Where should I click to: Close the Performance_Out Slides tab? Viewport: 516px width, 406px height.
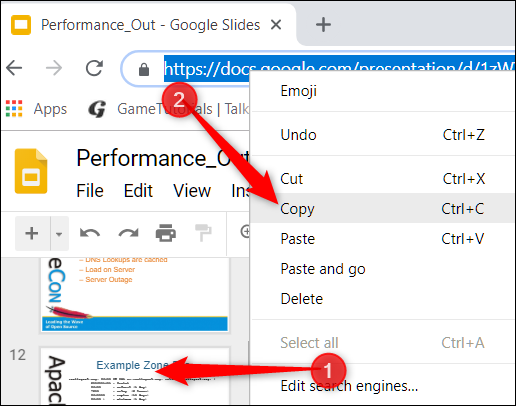pyautogui.click(x=276, y=25)
